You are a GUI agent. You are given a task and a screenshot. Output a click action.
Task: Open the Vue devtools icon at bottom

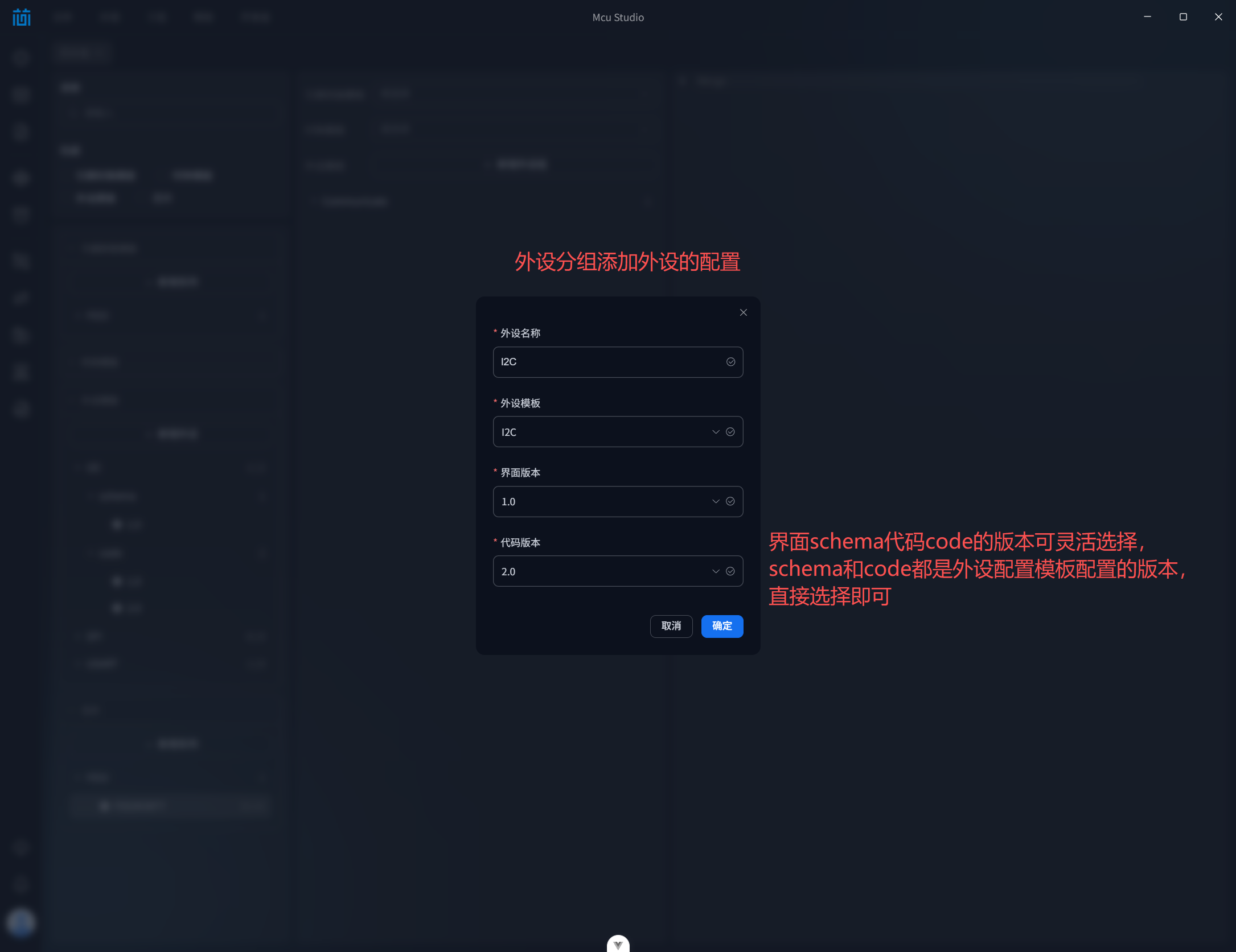point(618,944)
